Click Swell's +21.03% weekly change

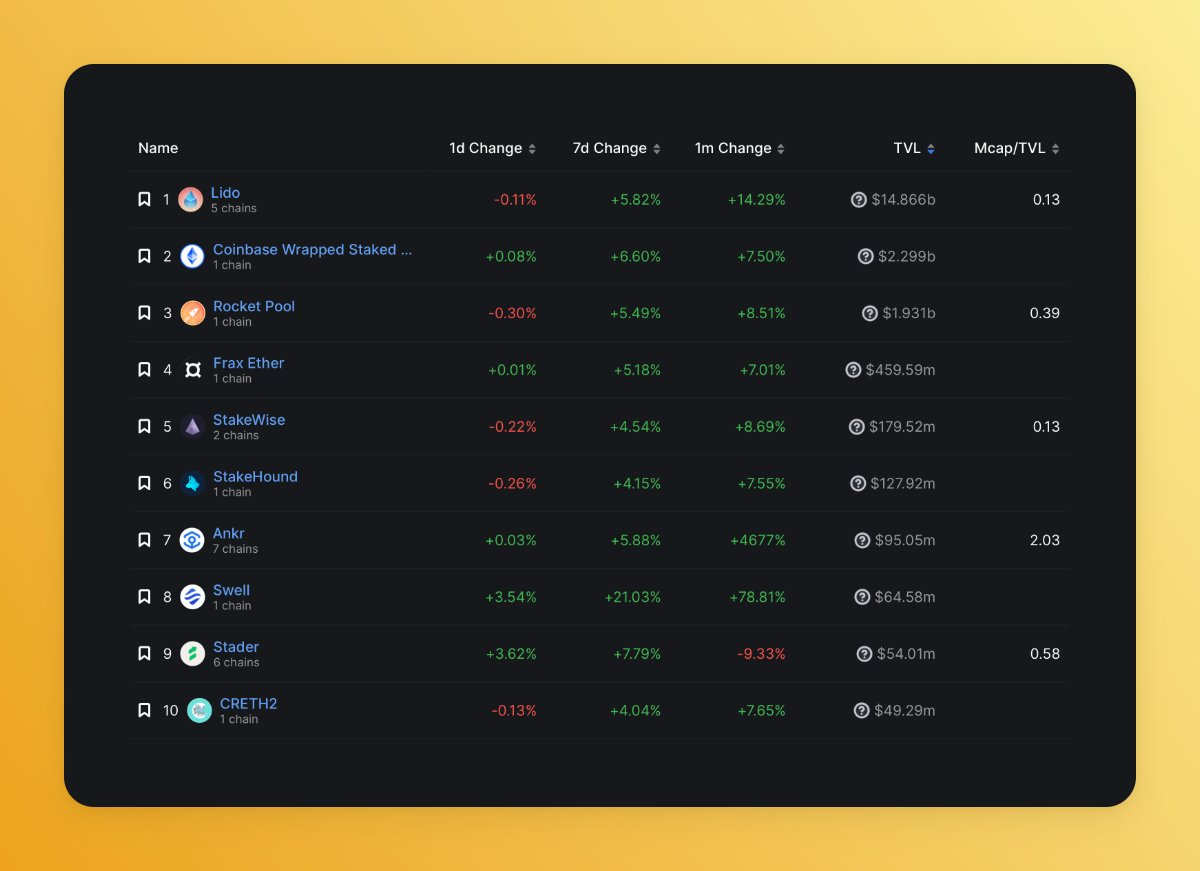pos(633,597)
